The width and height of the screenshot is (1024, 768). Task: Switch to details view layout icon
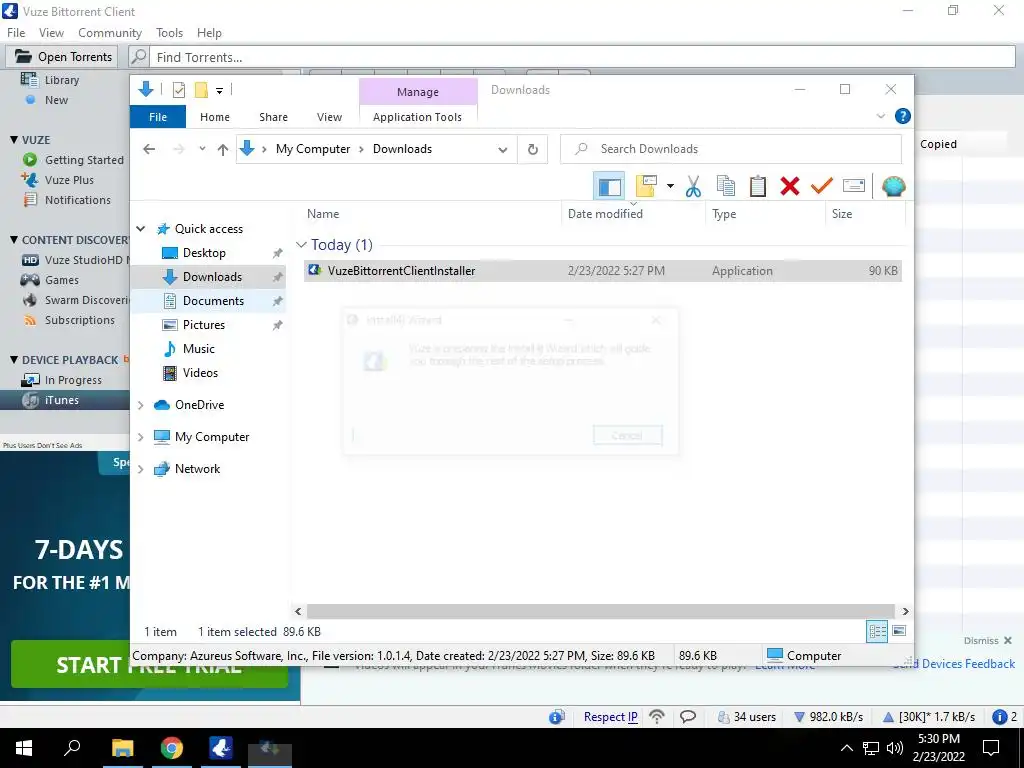click(877, 631)
